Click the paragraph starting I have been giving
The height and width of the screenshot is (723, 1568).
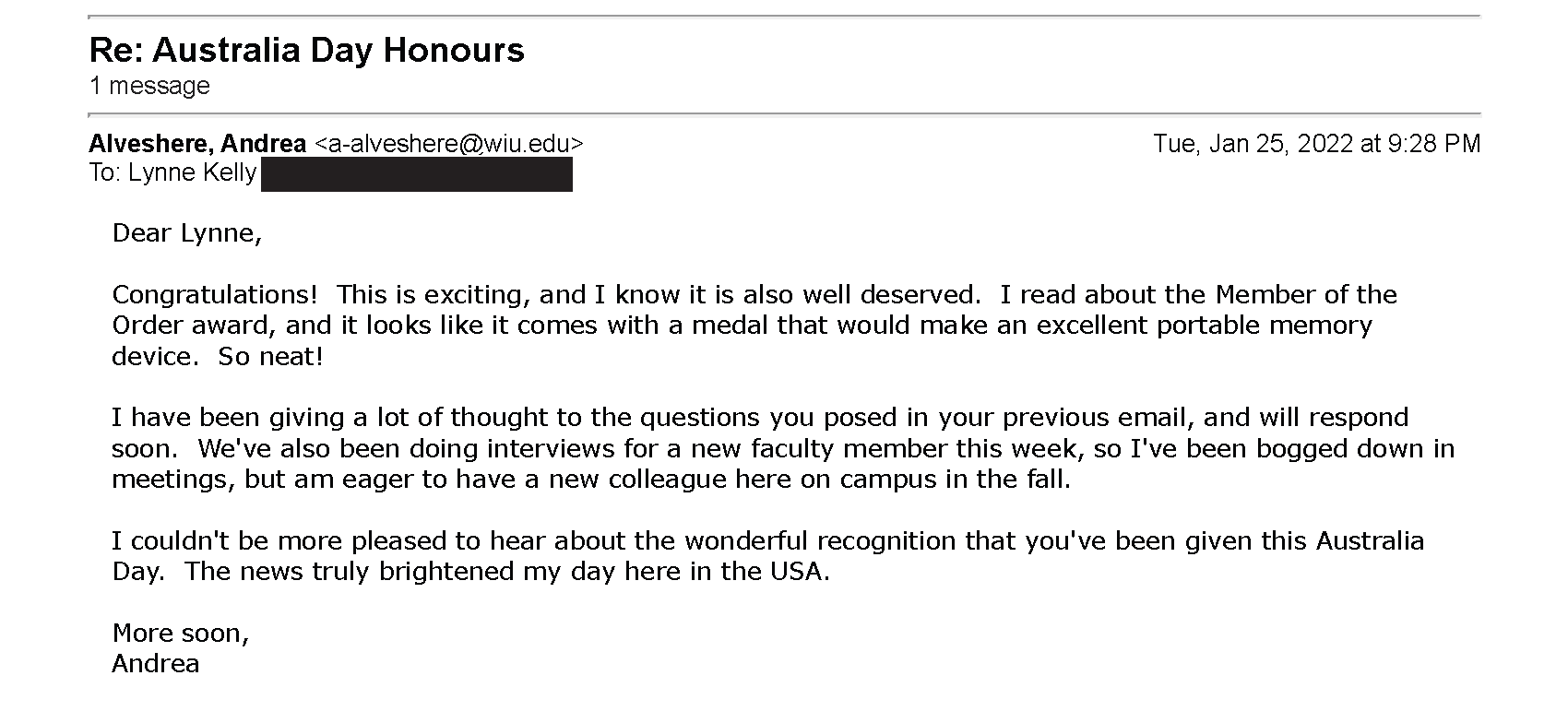tap(783, 449)
